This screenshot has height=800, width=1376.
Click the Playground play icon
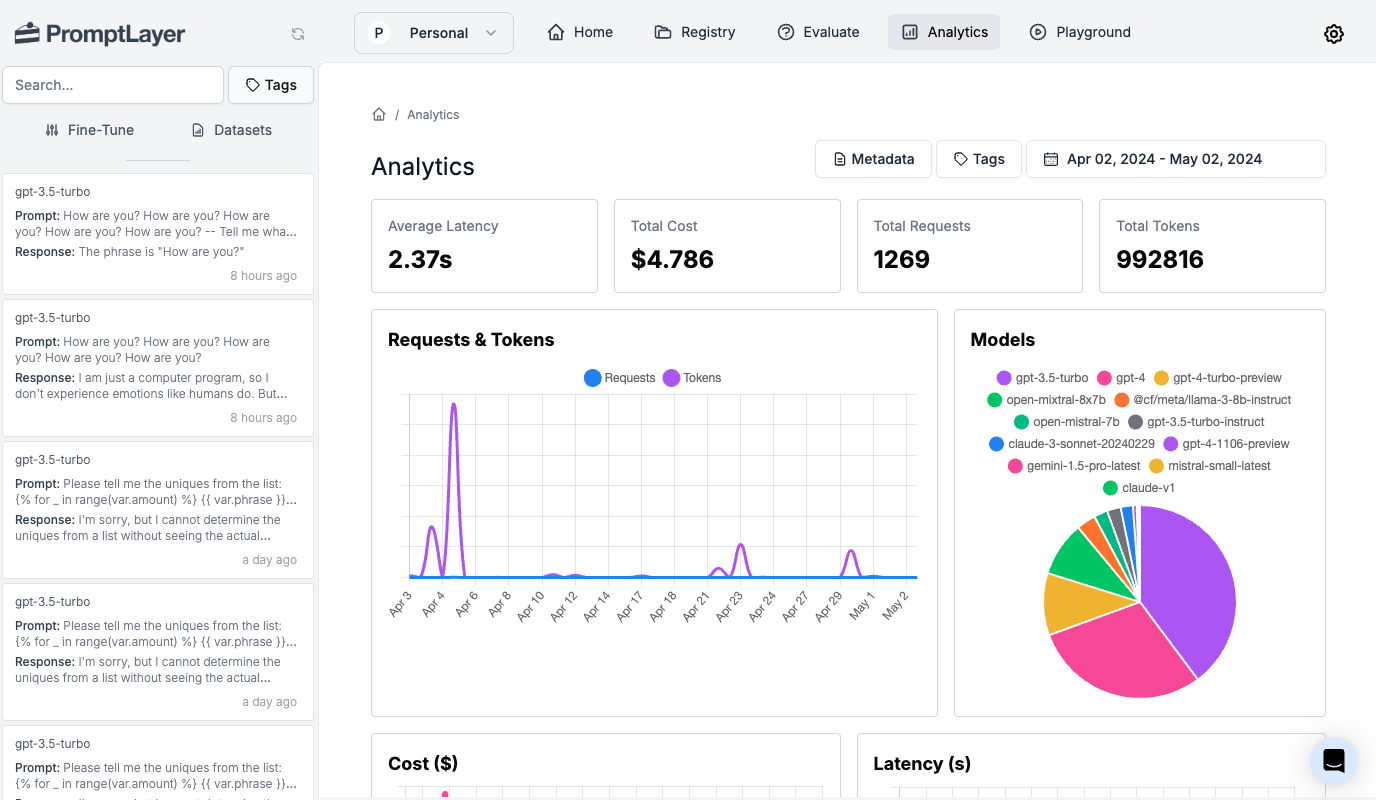(1037, 32)
